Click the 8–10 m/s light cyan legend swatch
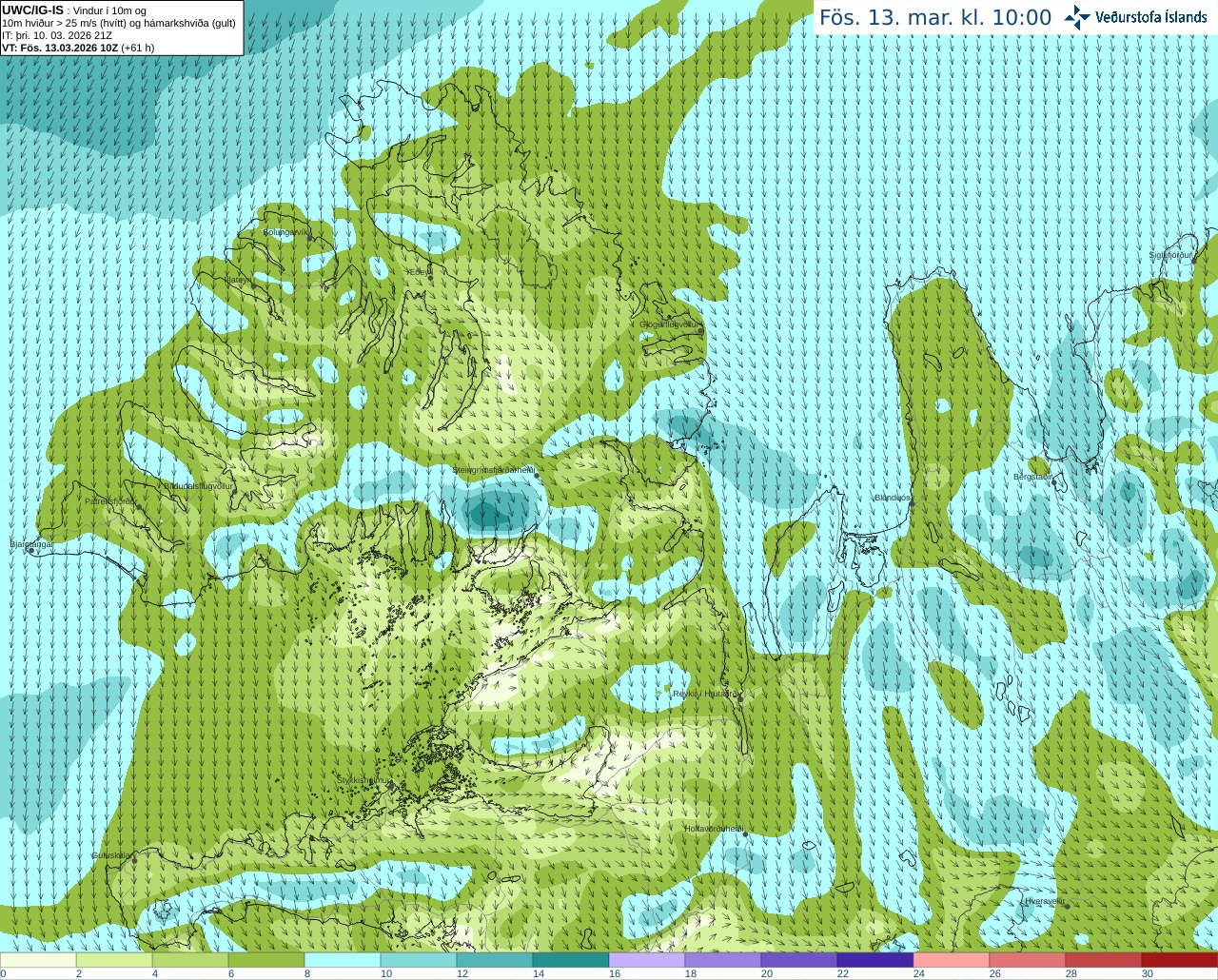Screen dimensions: 1218x980 point(343,960)
